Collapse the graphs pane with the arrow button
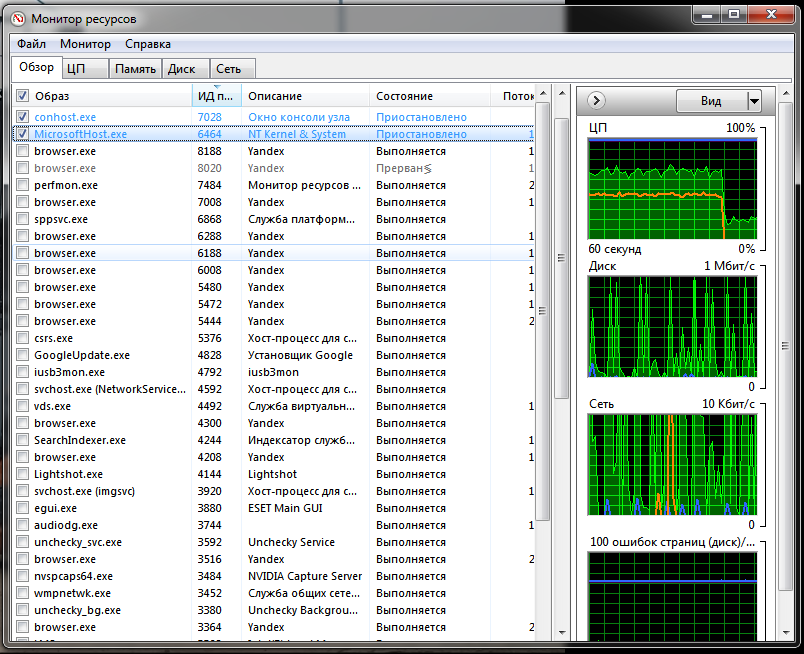This screenshot has height=654, width=804. click(596, 100)
